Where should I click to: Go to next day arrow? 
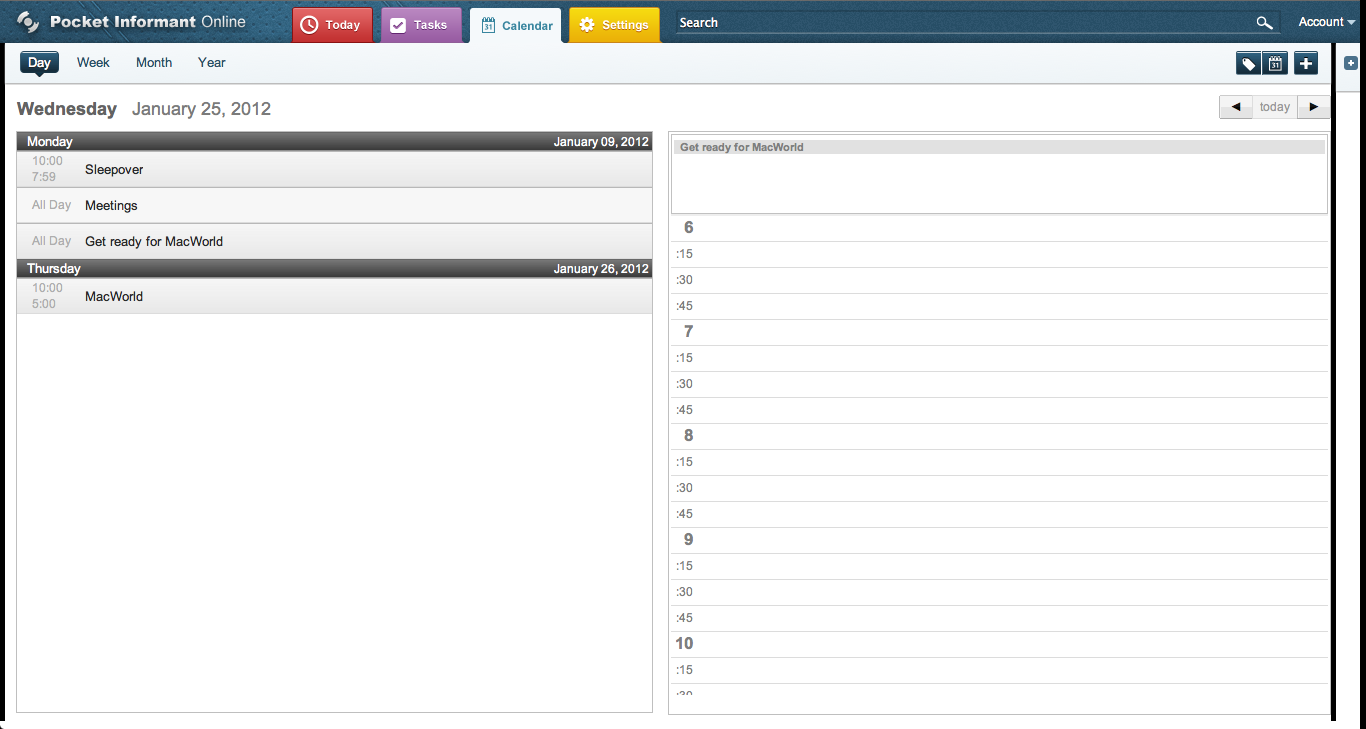tap(1314, 107)
